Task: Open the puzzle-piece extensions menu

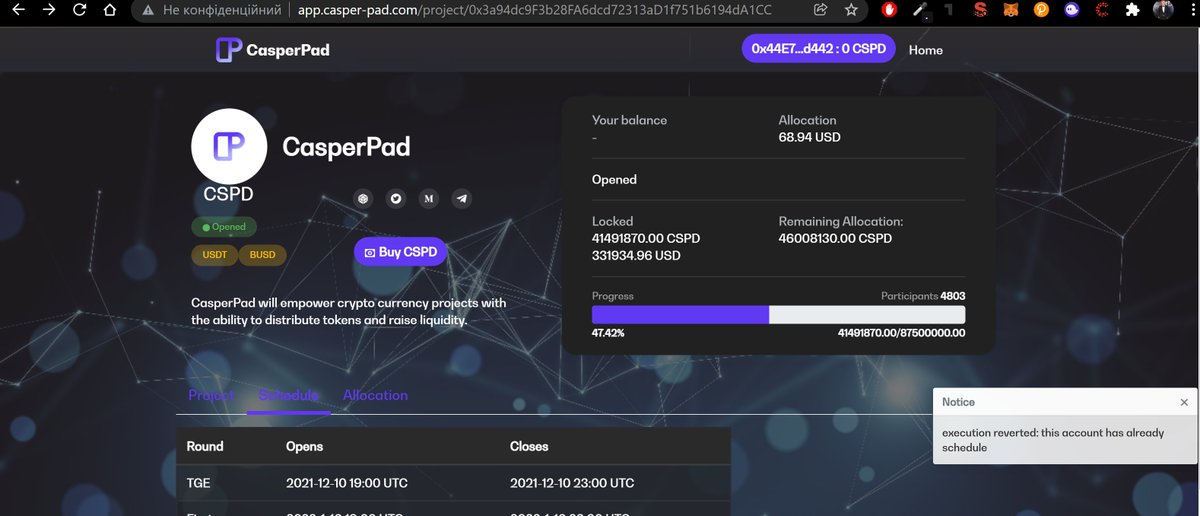Action: 1131,11
